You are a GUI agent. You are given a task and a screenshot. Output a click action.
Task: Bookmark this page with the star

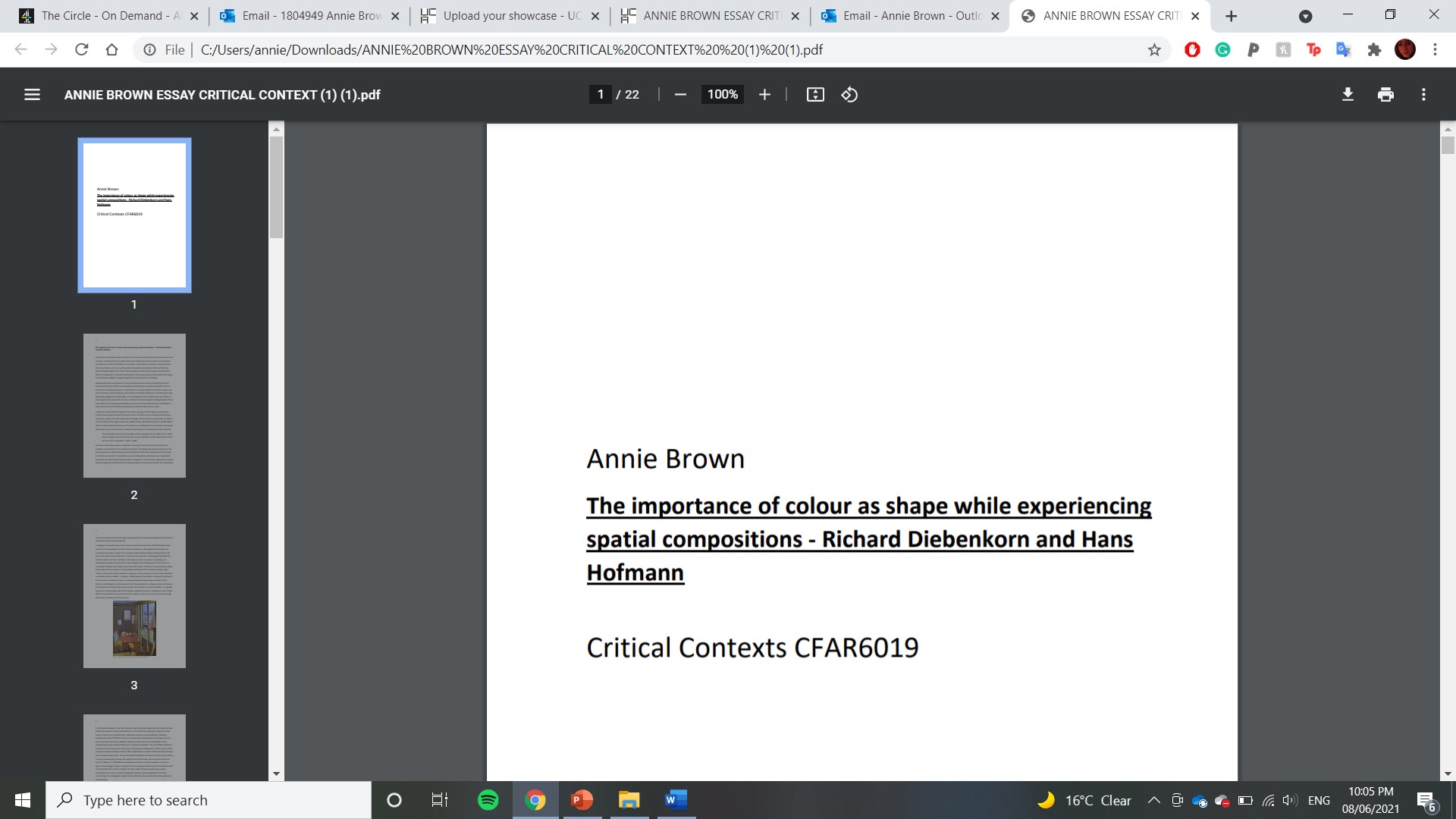(x=1154, y=49)
